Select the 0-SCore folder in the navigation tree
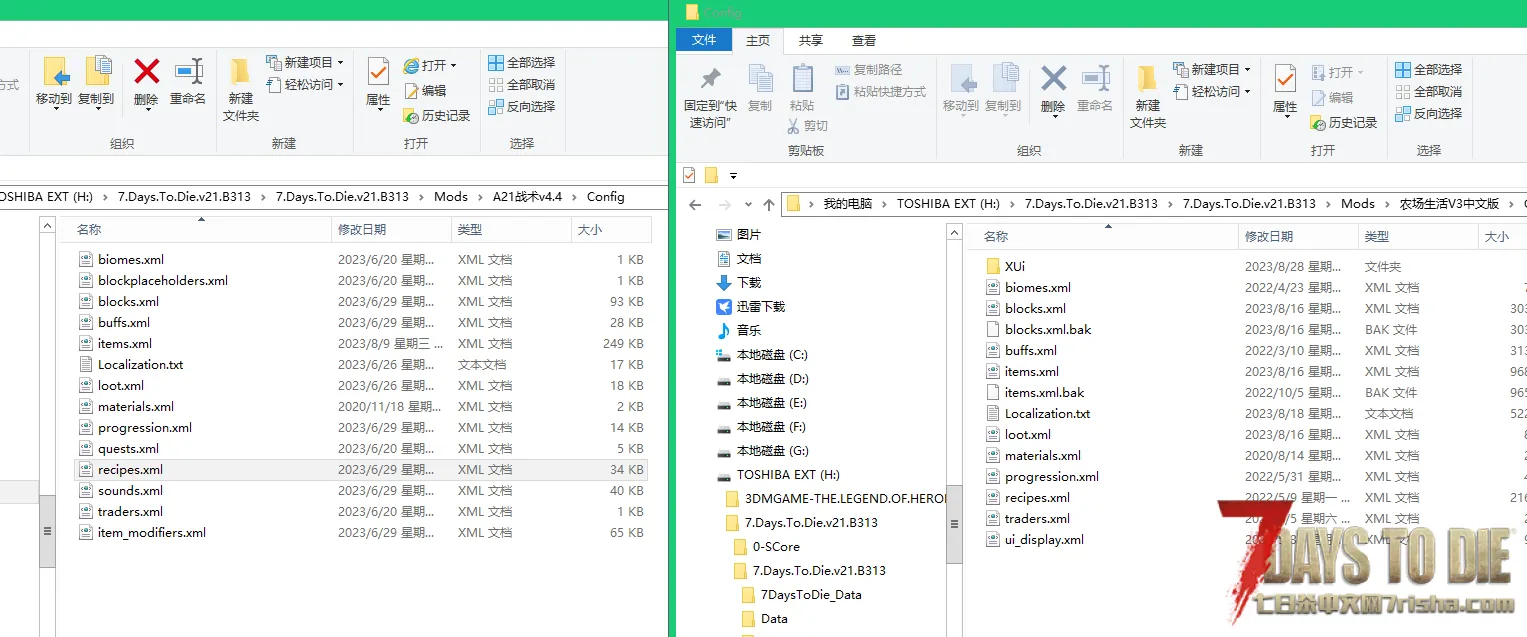 pos(766,546)
